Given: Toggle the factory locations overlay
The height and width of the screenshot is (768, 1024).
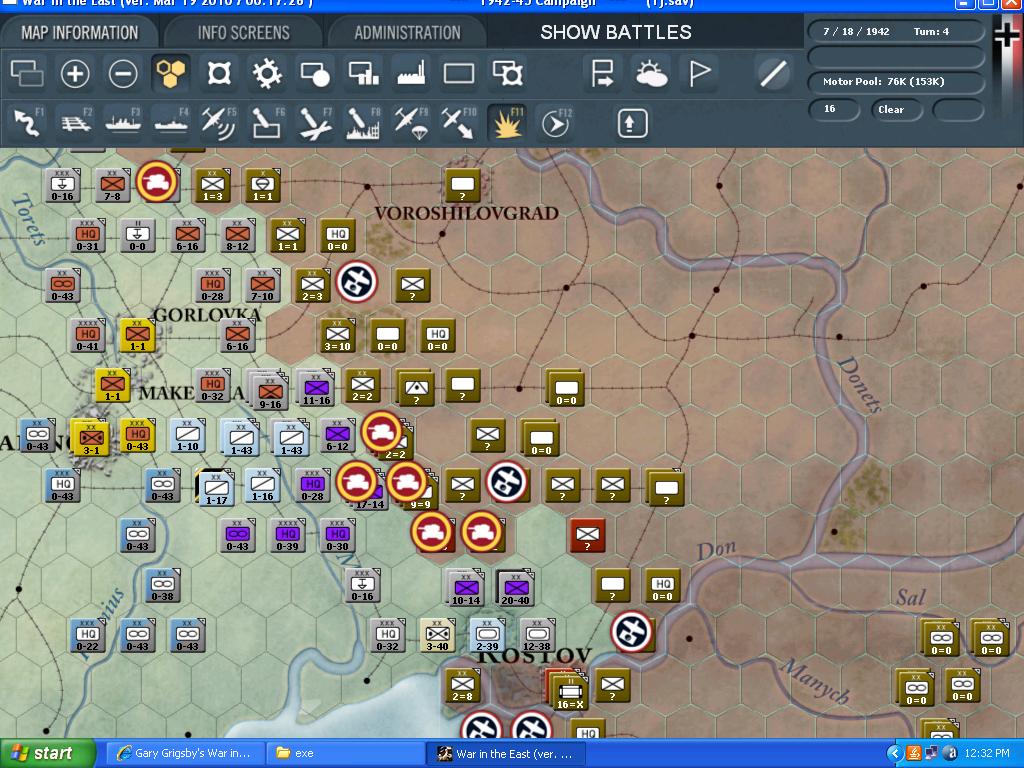Looking at the screenshot, I should [x=411, y=73].
